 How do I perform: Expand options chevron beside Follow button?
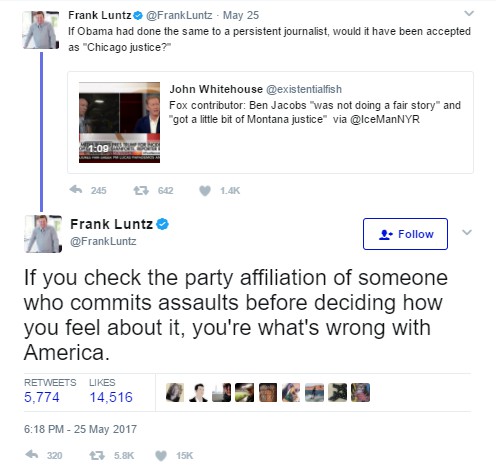tap(467, 232)
